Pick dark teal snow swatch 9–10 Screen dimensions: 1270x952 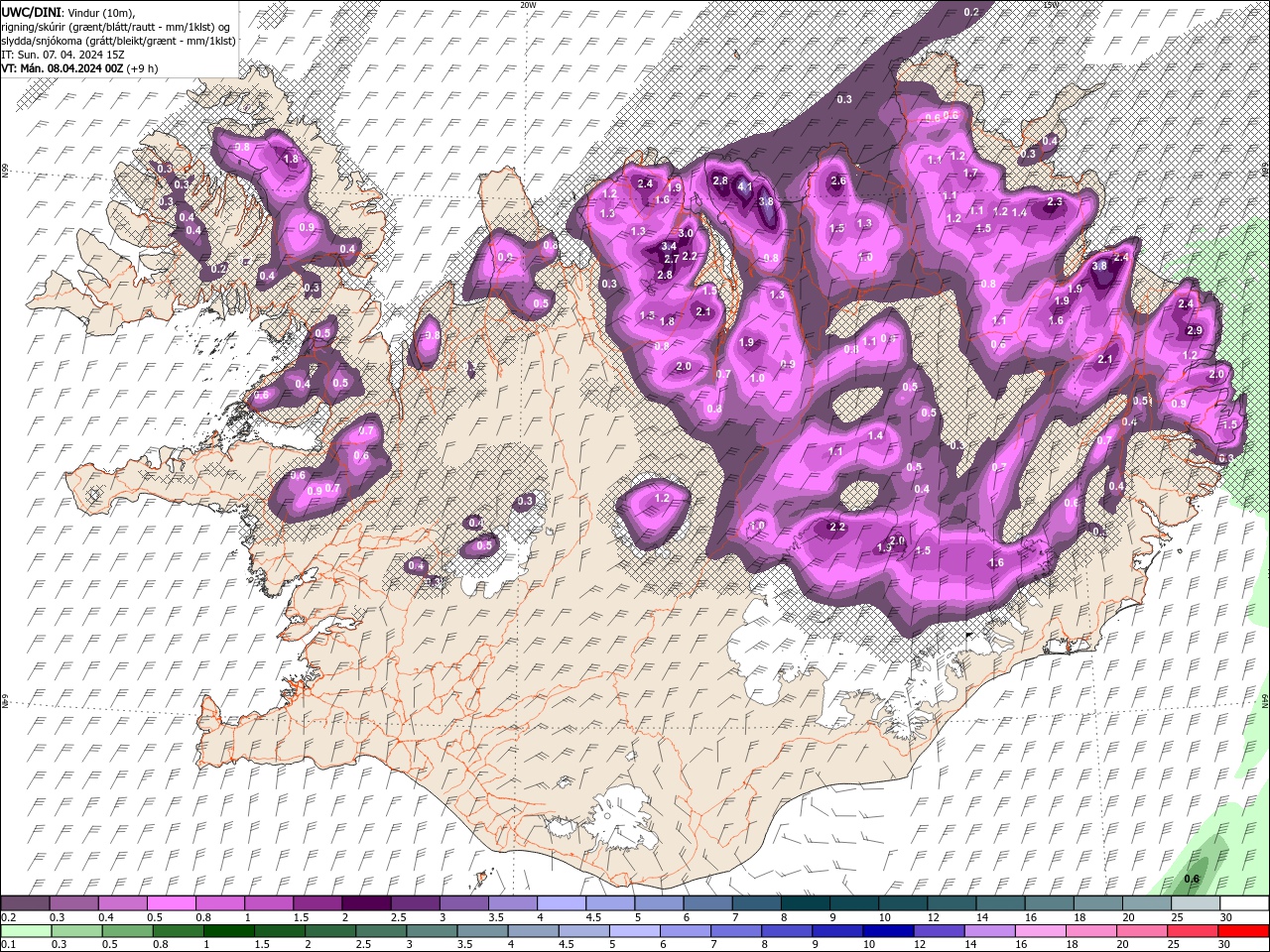click(x=853, y=903)
